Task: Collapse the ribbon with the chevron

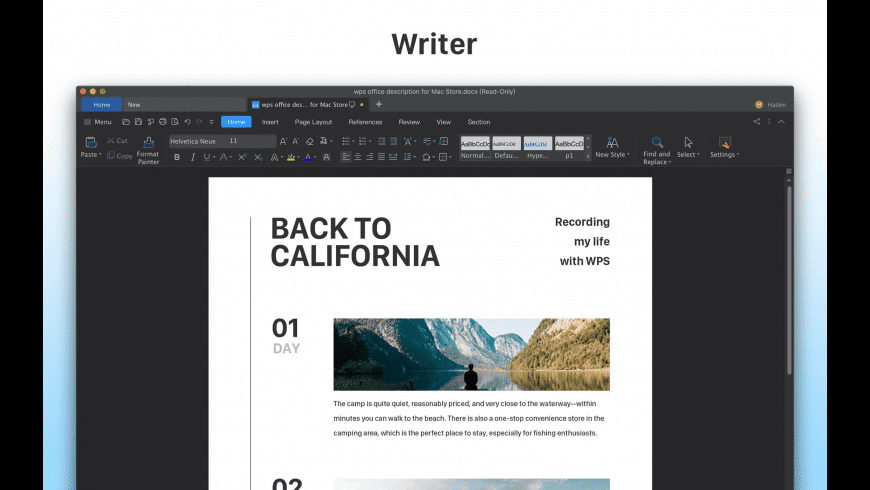Action: click(781, 122)
